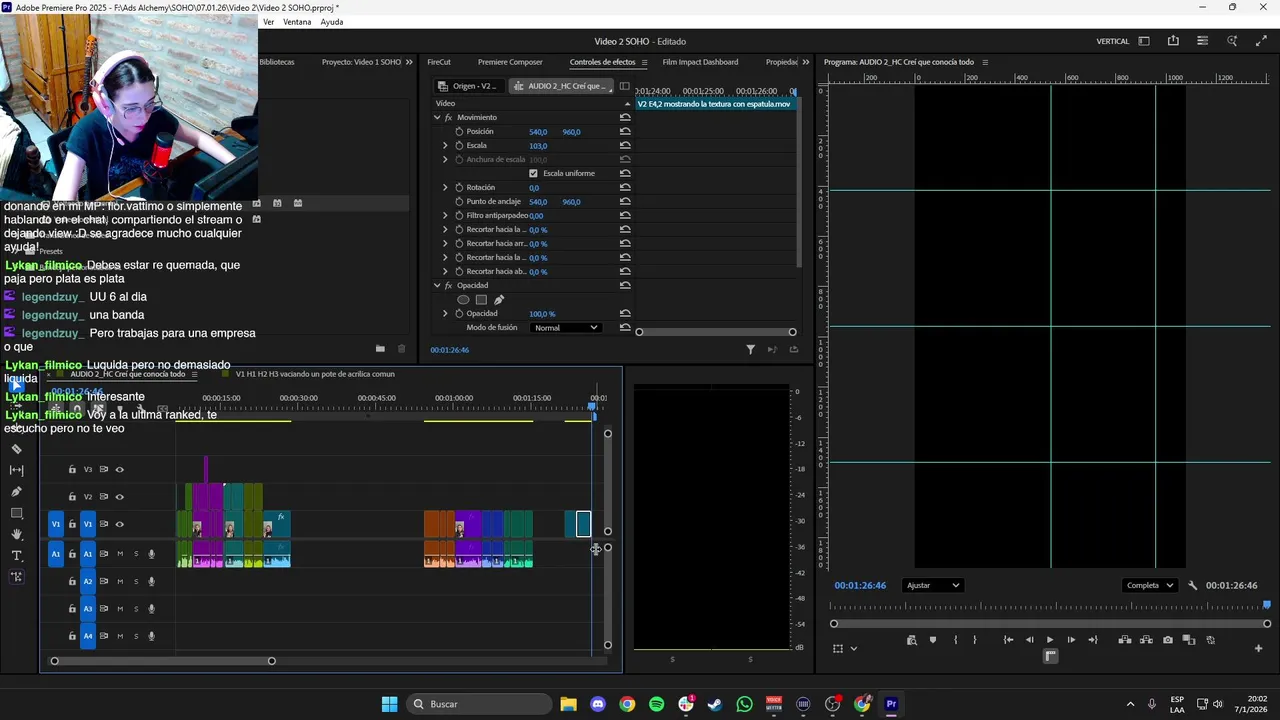Switch to the Film Impact Dashboard tab
Image resolution: width=1280 pixels, height=720 pixels.
click(700, 62)
